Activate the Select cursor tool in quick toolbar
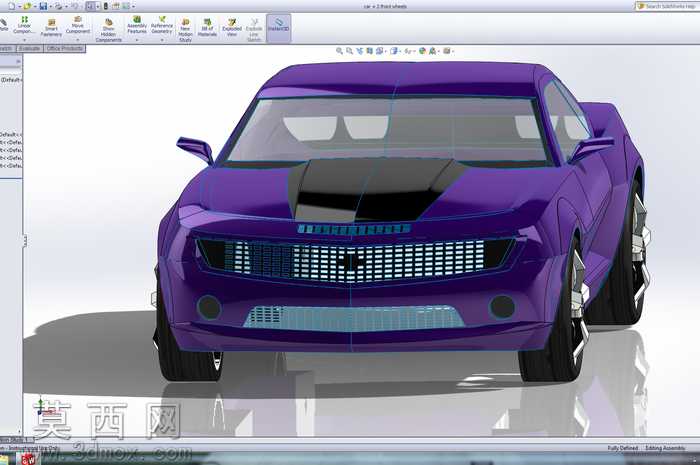Viewport: 700px width, 465px height. (91, 6)
